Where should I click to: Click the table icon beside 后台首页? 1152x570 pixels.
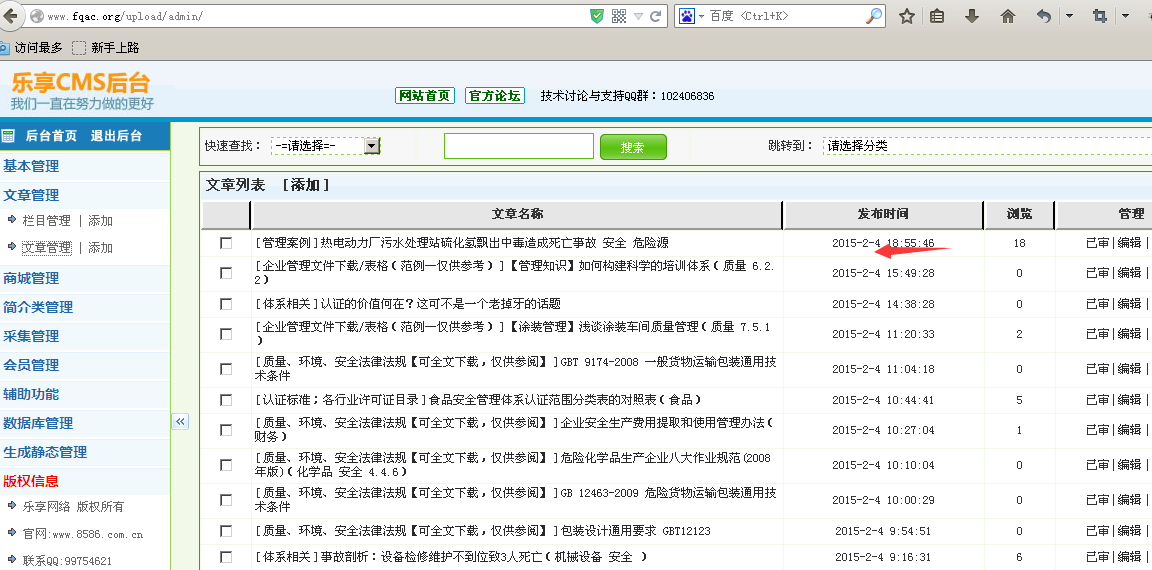9,136
